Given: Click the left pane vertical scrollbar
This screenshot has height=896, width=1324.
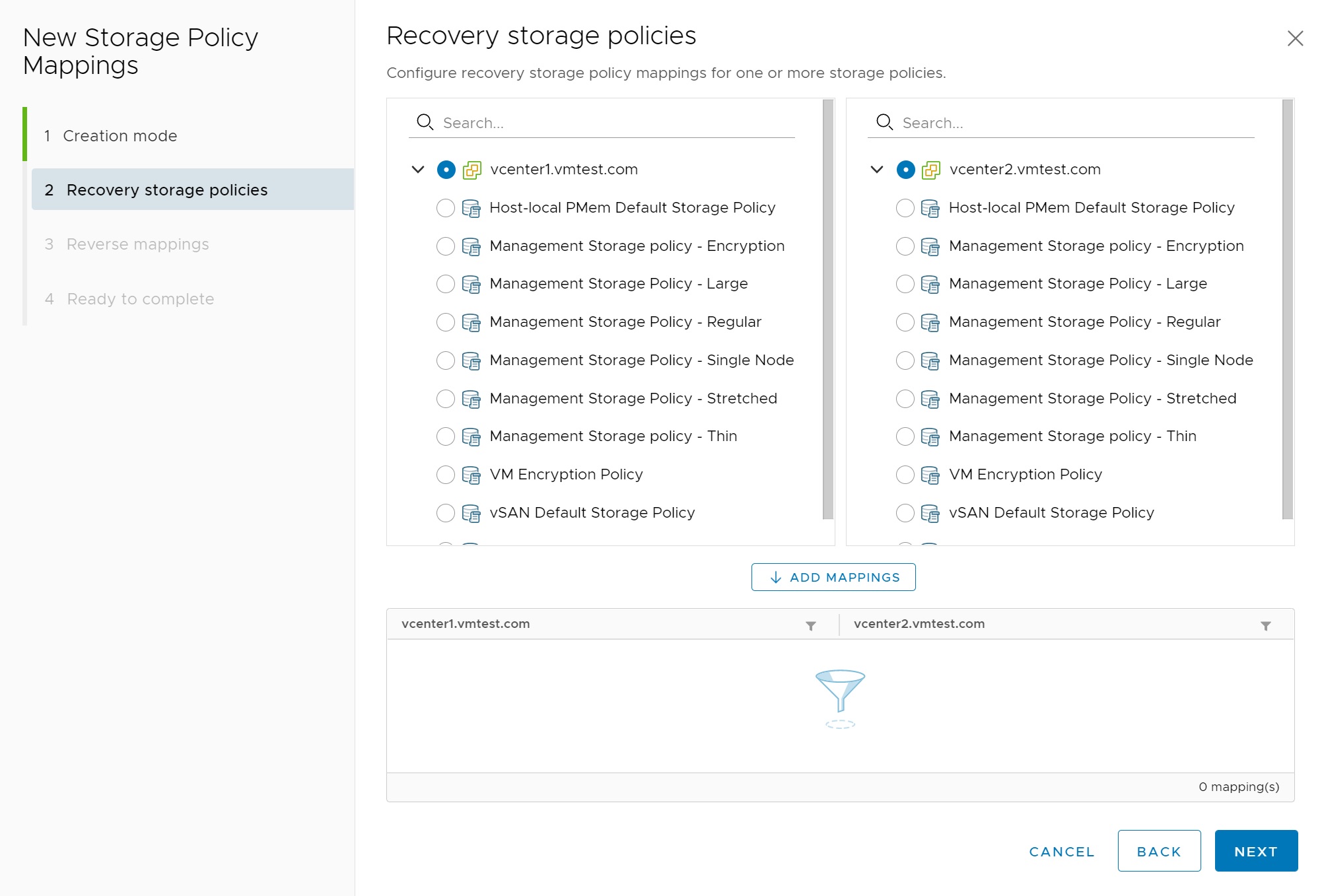Looking at the screenshot, I should [x=828, y=309].
